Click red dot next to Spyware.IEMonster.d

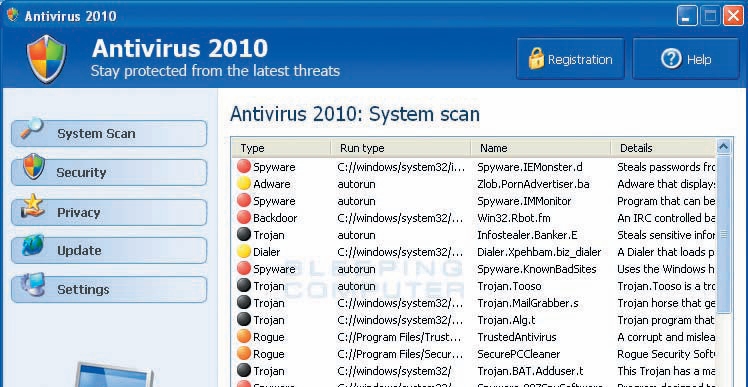pyautogui.click(x=244, y=167)
